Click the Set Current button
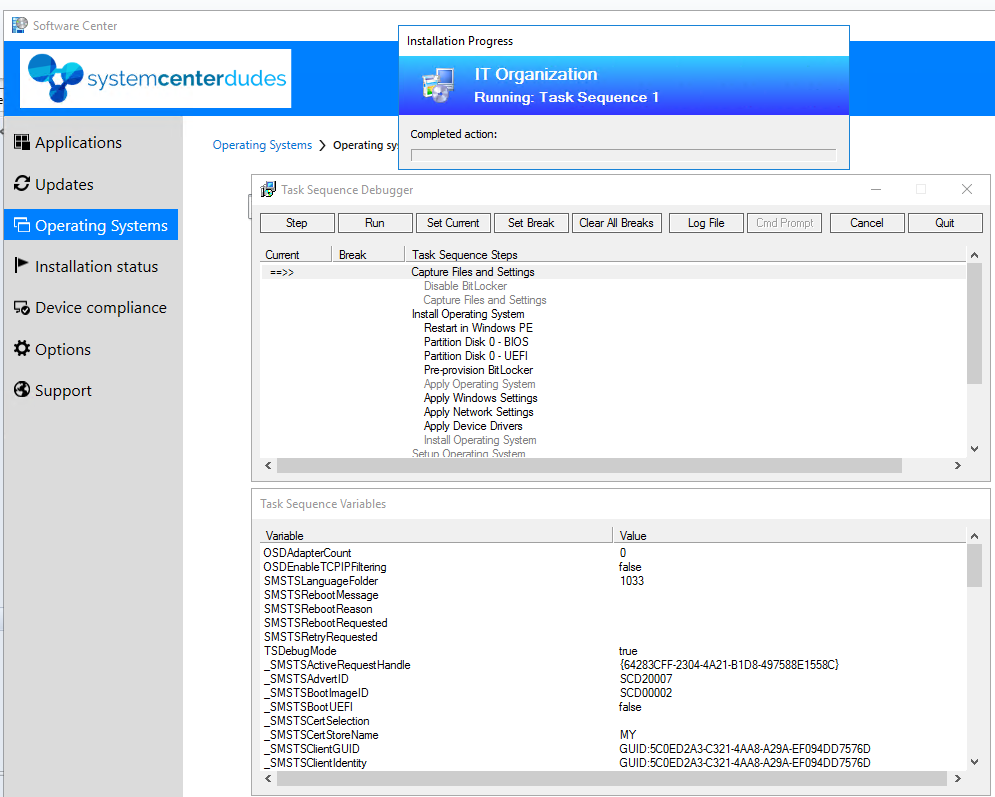995x797 pixels. (453, 223)
